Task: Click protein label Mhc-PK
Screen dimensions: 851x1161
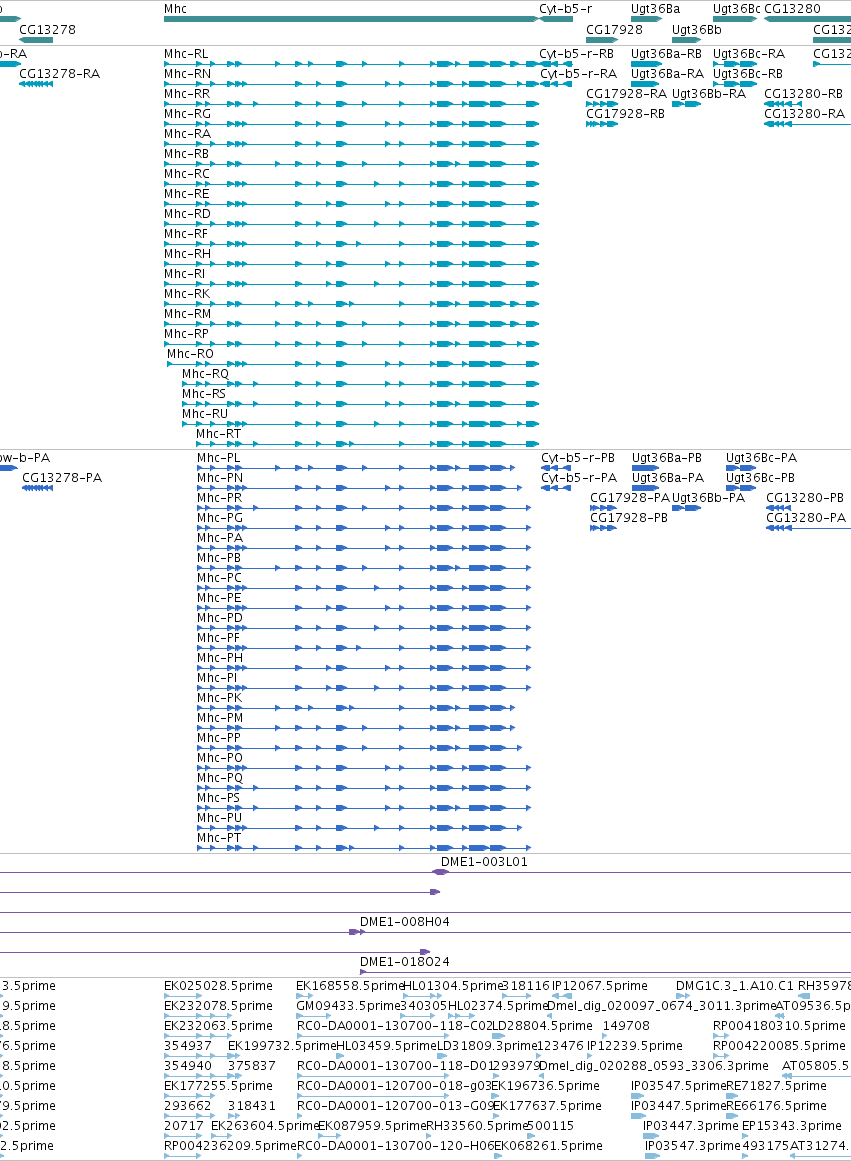Action: [219, 698]
